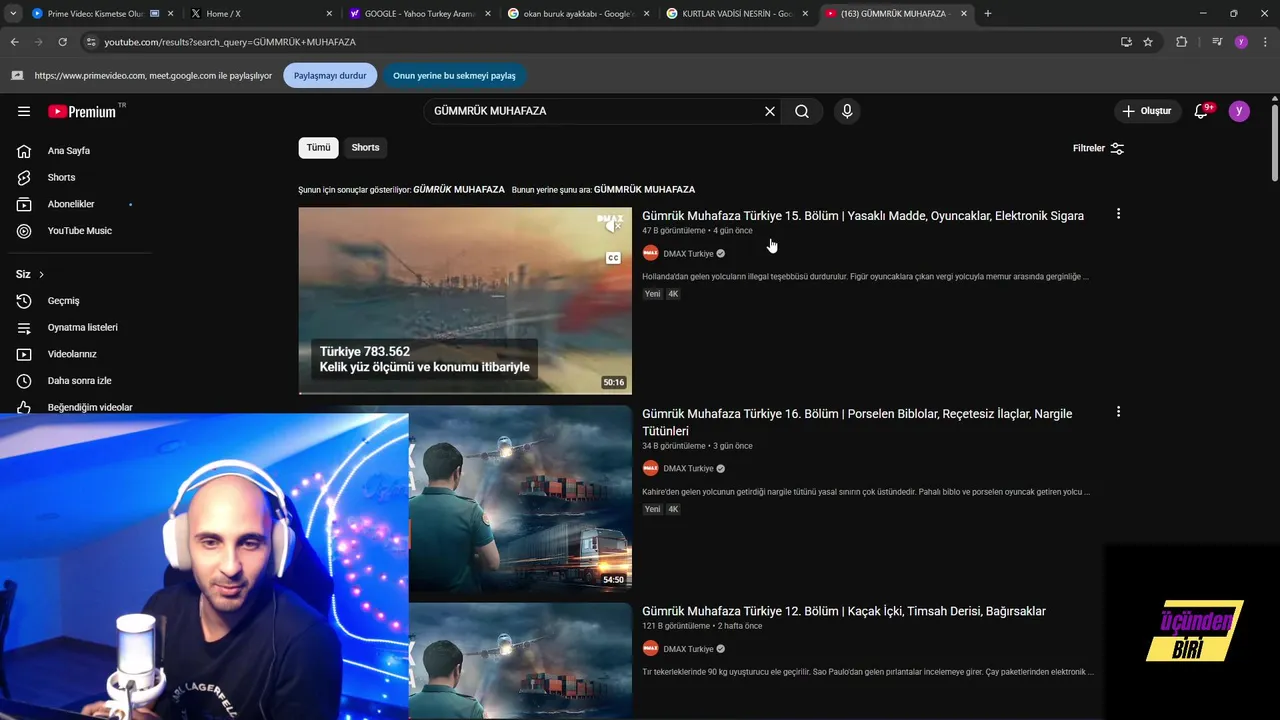Click DMAX avatar under 16. Bölüm
Viewport: 1280px width, 720px height.
(x=650, y=468)
